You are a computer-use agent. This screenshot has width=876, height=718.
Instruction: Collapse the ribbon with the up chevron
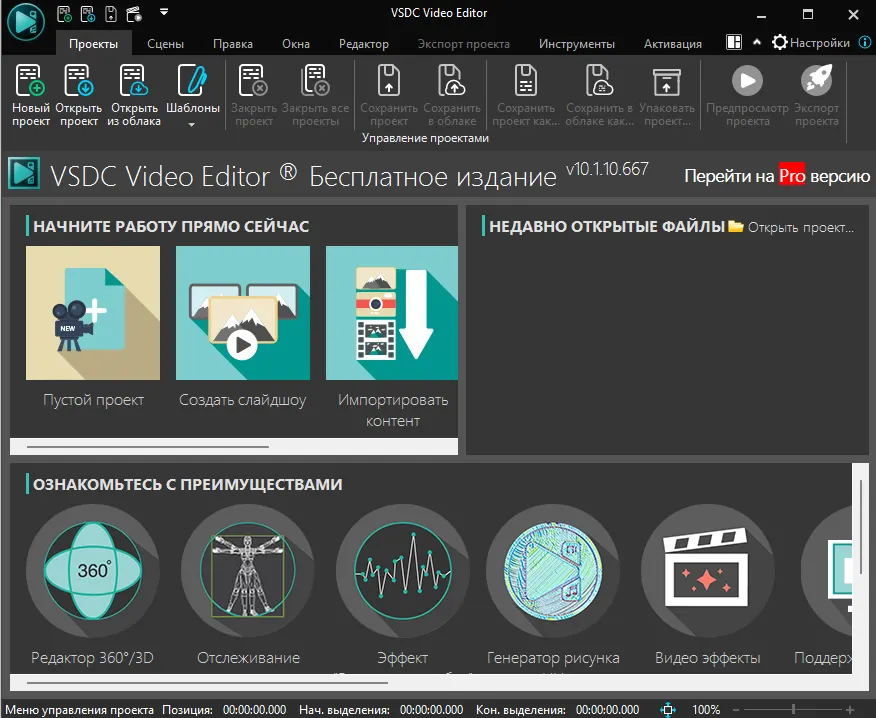click(757, 43)
